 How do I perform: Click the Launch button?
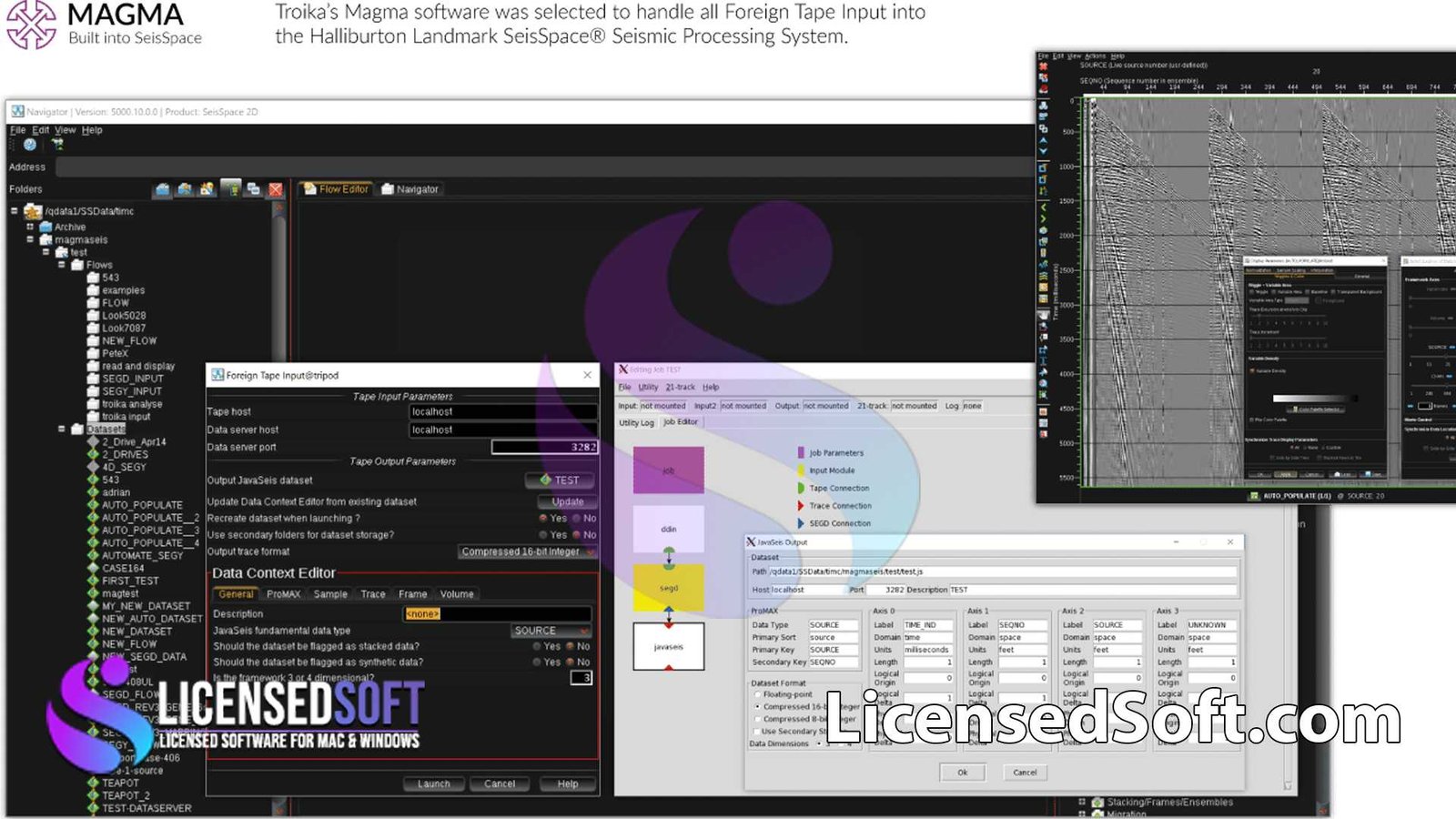click(x=433, y=784)
